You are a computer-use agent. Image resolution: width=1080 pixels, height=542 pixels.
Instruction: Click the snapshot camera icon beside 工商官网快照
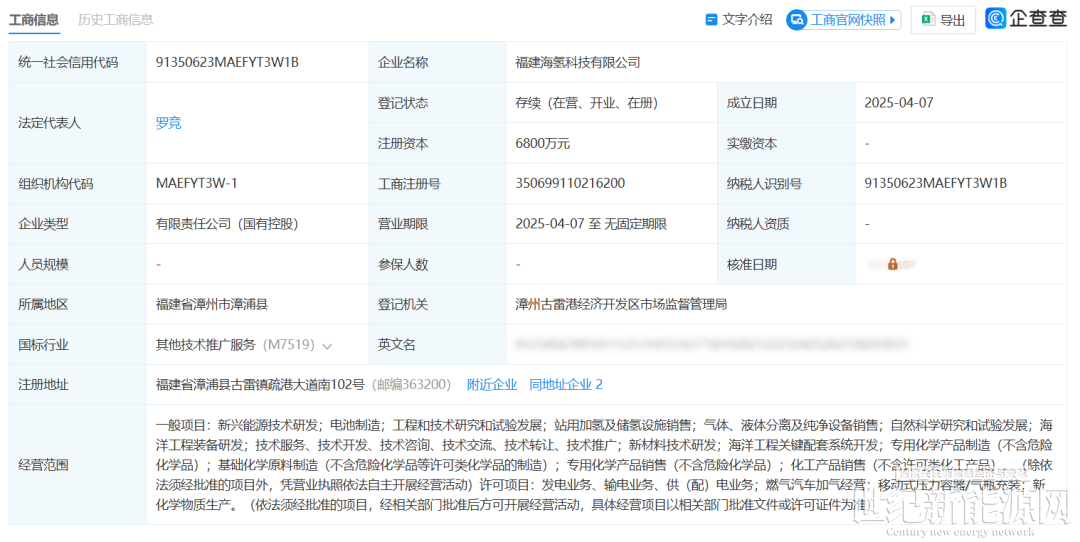click(798, 20)
